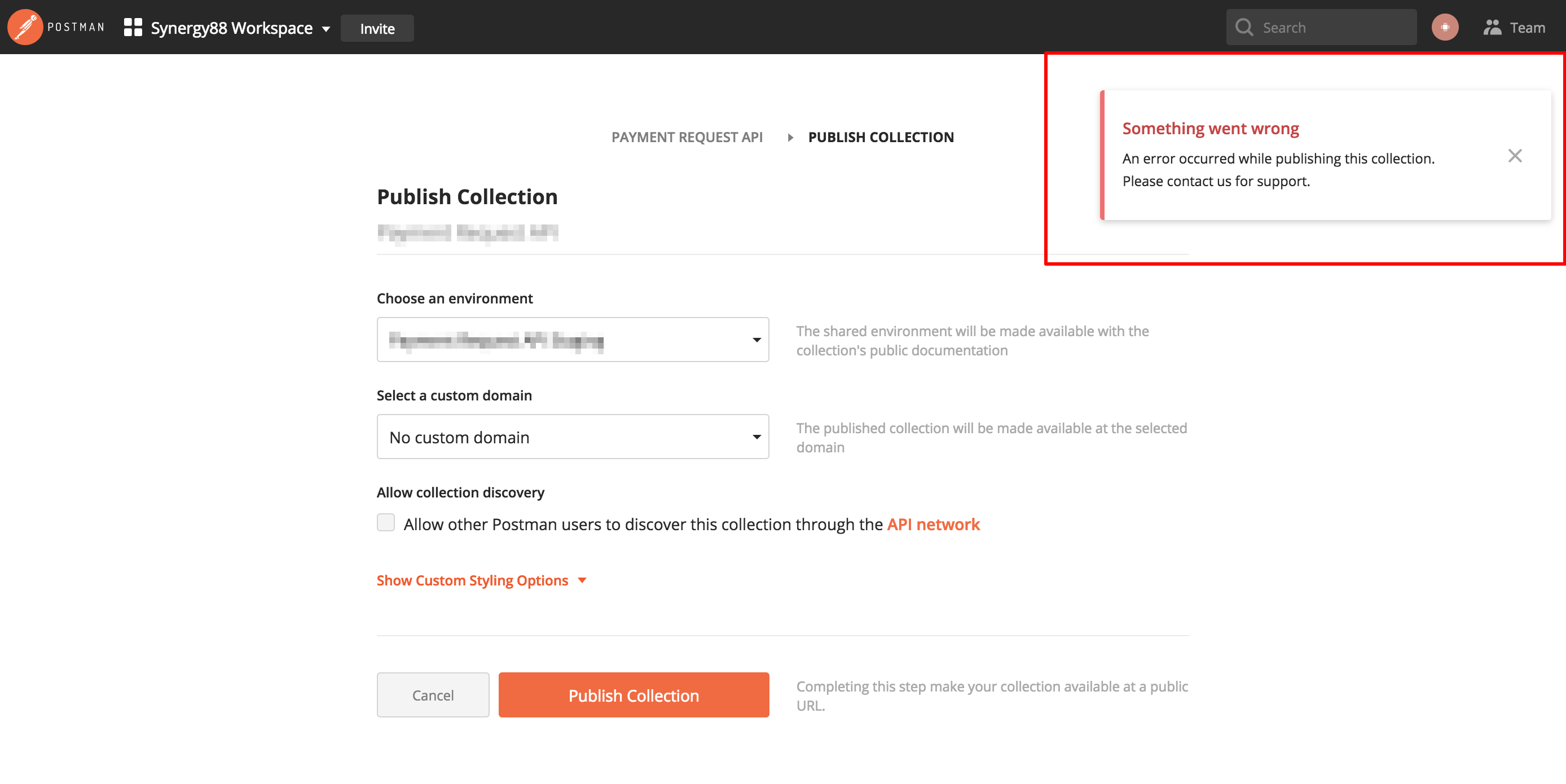Viewport: 1566px width, 784px height.
Task: Click the Publish Collection button
Action: tap(634, 695)
